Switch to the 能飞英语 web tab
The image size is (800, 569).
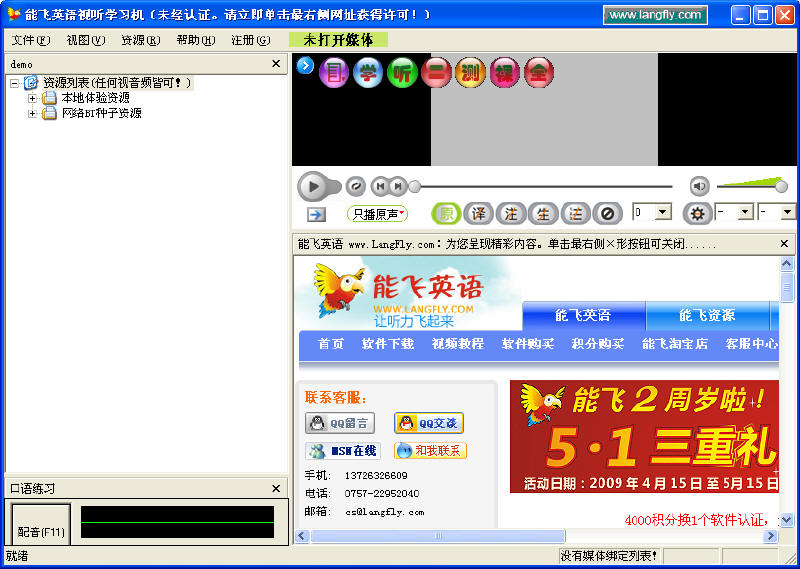coord(583,315)
